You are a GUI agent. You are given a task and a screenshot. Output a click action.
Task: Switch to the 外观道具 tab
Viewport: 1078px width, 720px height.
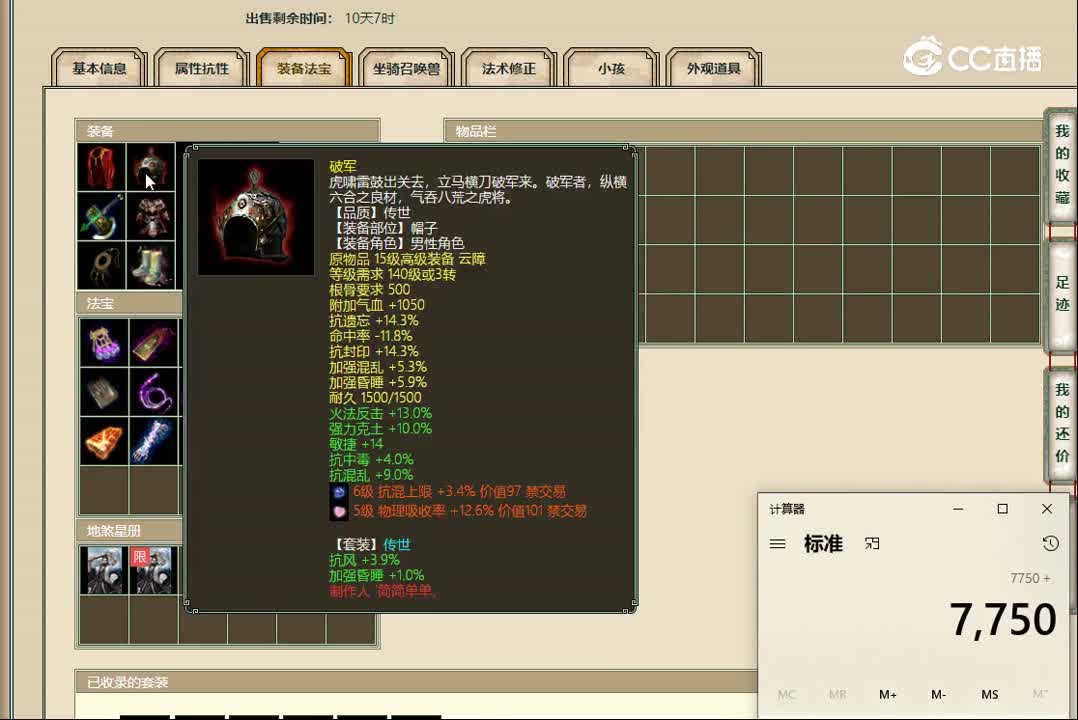pyautogui.click(x=713, y=68)
